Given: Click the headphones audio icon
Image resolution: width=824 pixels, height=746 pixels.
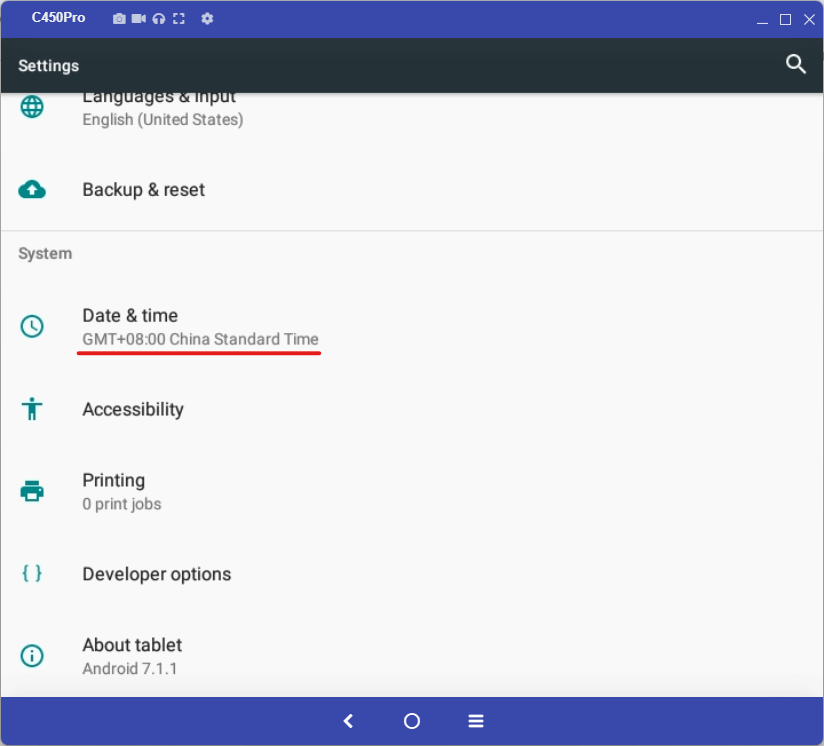Looking at the screenshot, I should click(x=159, y=19).
